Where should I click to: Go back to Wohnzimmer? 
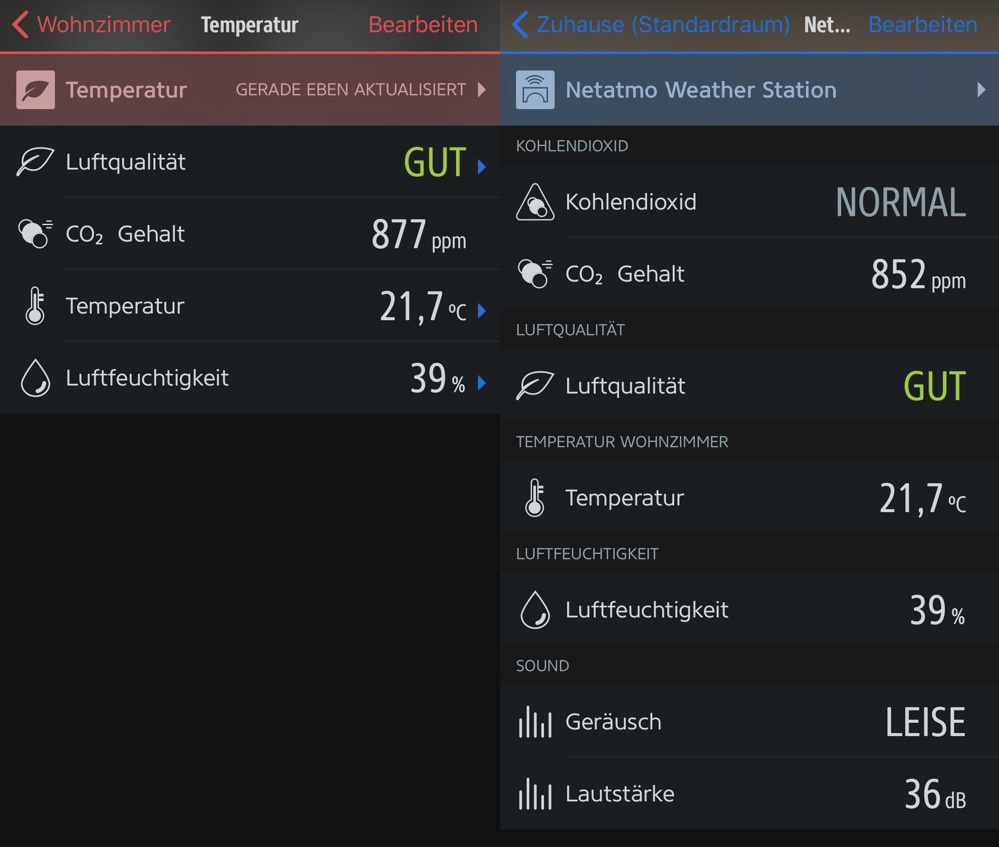point(91,25)
